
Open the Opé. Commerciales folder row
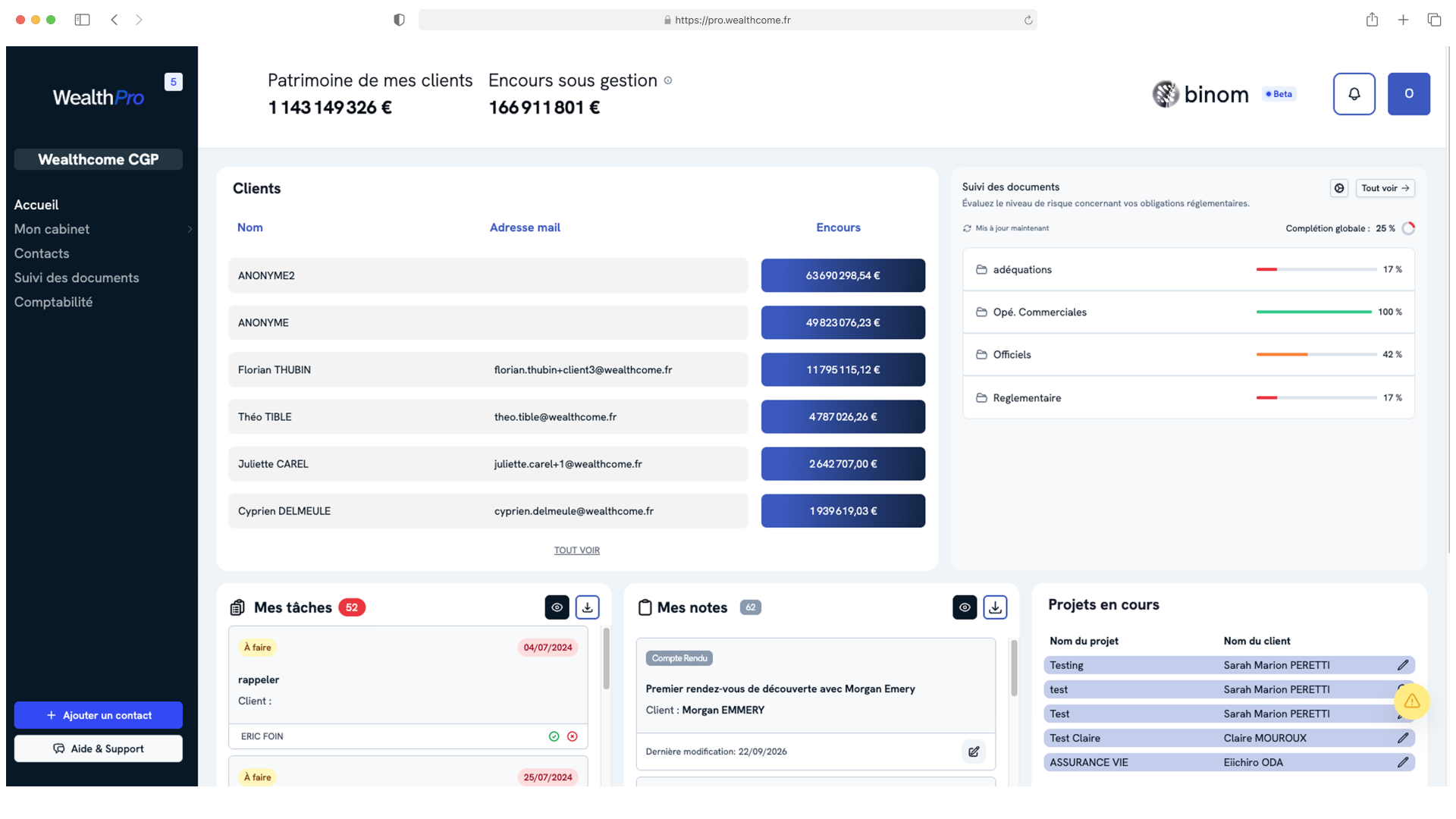pyautogui.click(x=1188, y=312)
